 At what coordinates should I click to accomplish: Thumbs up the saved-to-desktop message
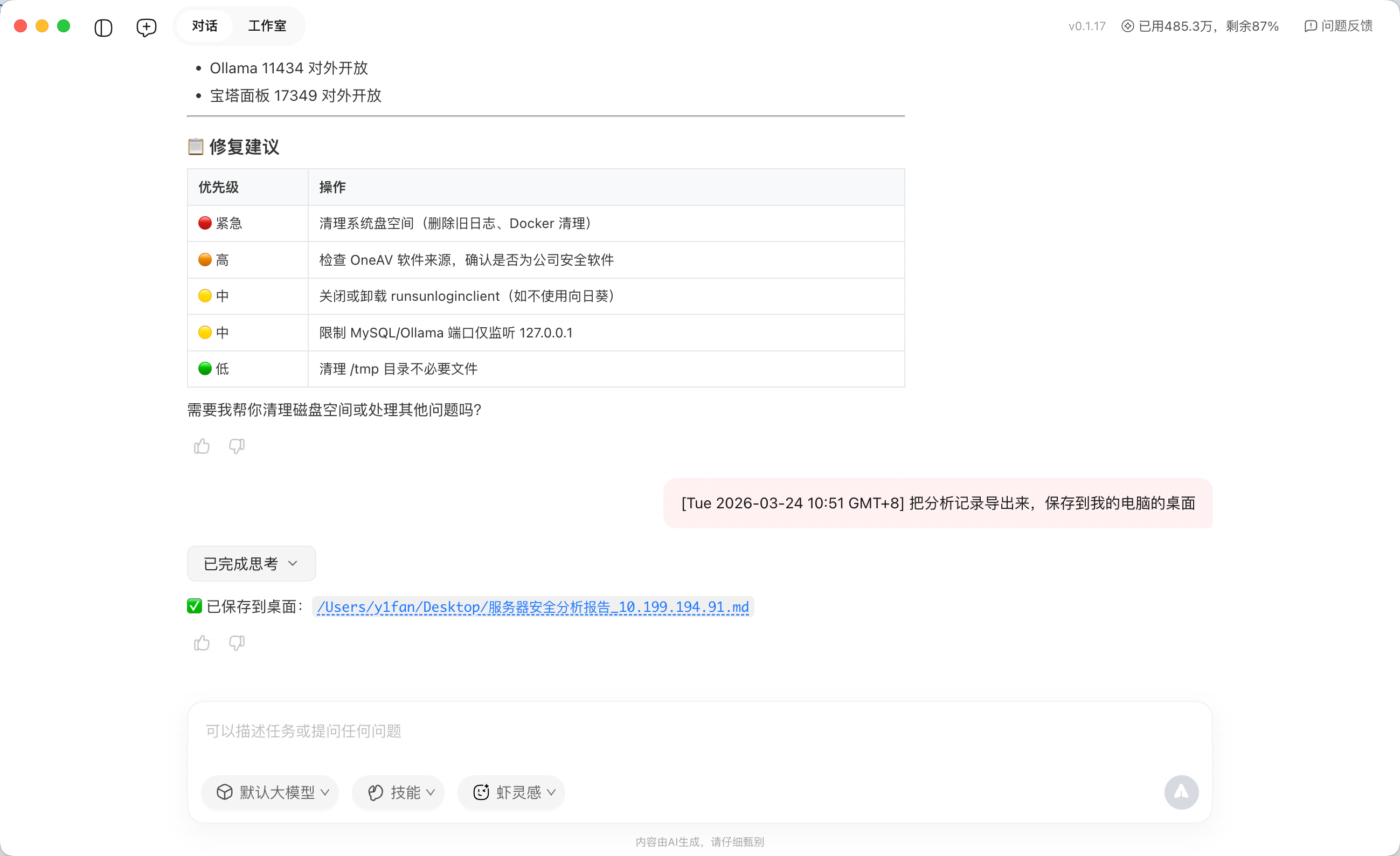coord(202,643)
